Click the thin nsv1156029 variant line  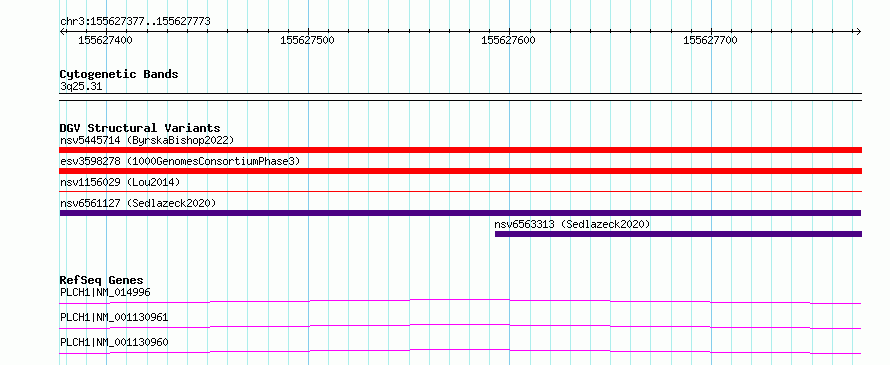[460, 192]
